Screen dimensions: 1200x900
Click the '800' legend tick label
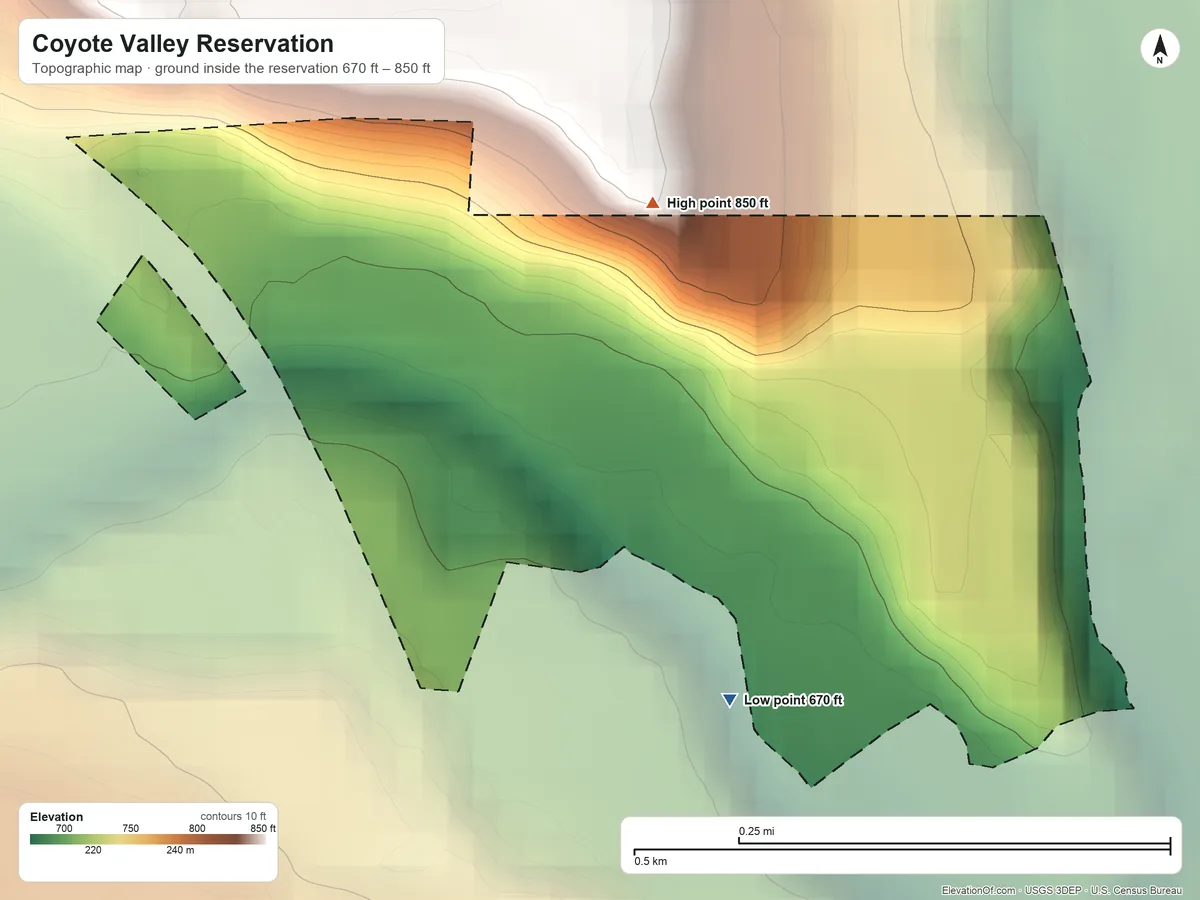click(x=197, y=829)
